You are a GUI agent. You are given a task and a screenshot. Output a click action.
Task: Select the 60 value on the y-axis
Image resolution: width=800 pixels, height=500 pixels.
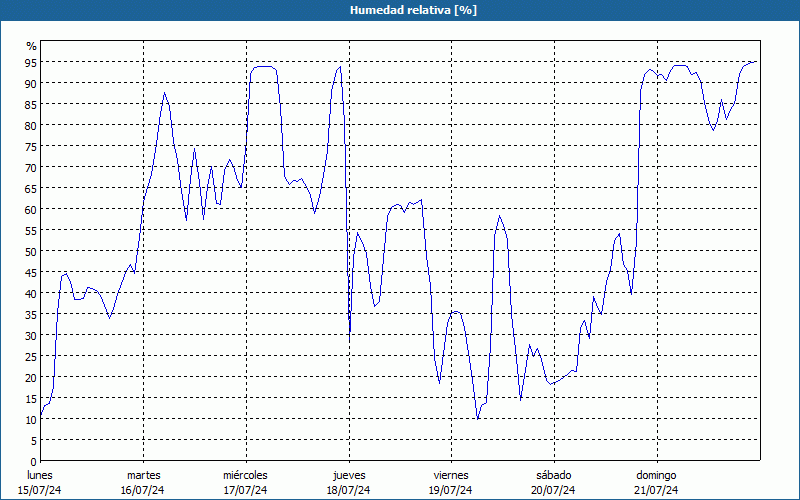click(31, 209)
